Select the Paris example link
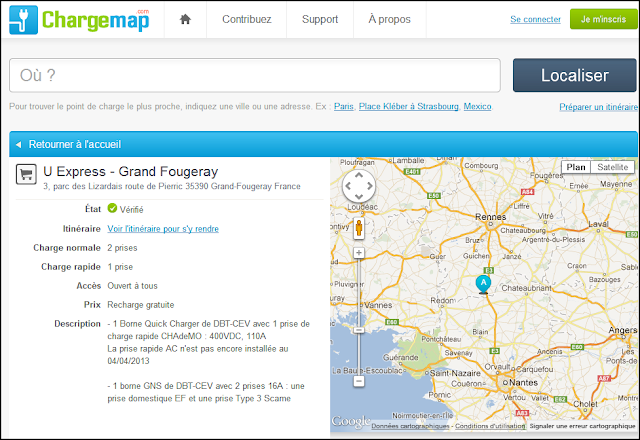 (344, 107)
